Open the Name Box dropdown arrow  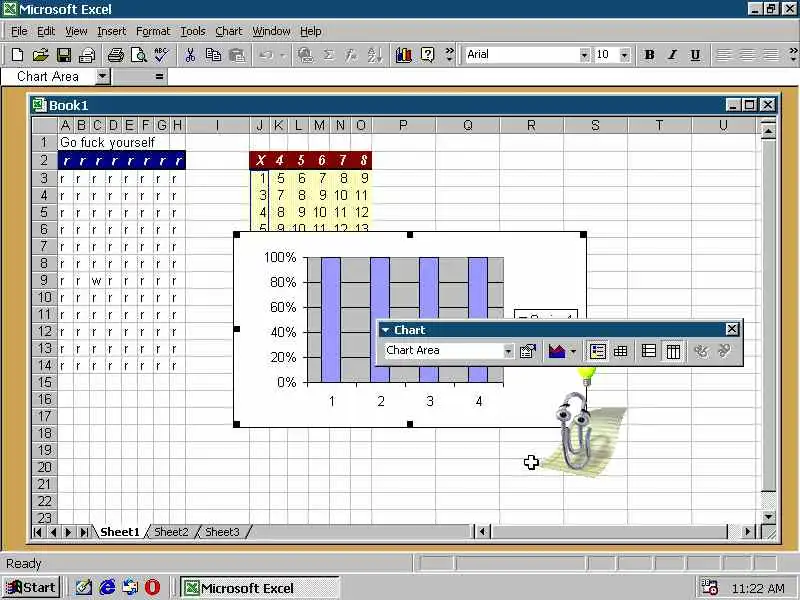pos(103,77)
